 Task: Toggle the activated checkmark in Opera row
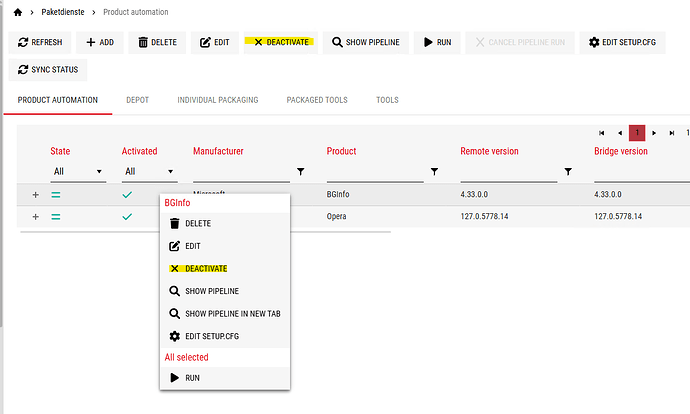point(127,217)
